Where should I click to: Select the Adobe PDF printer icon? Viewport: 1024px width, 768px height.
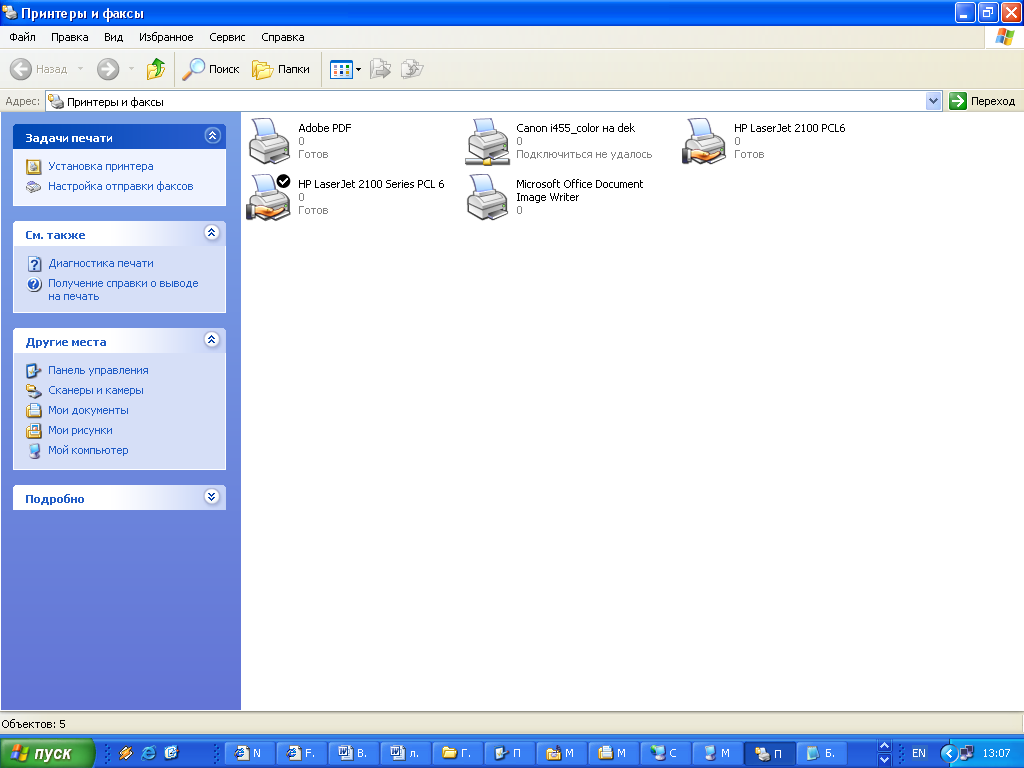tap(269, 140)
